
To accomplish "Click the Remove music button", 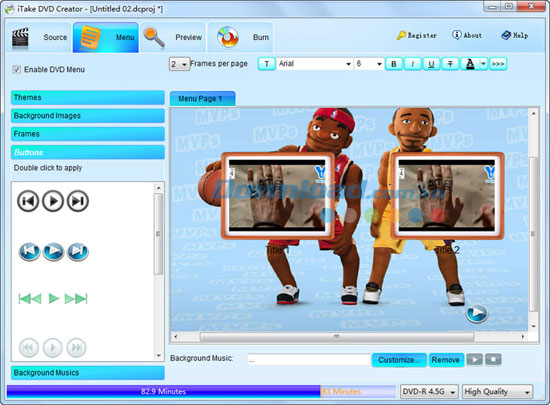I will tap(446, 360).
